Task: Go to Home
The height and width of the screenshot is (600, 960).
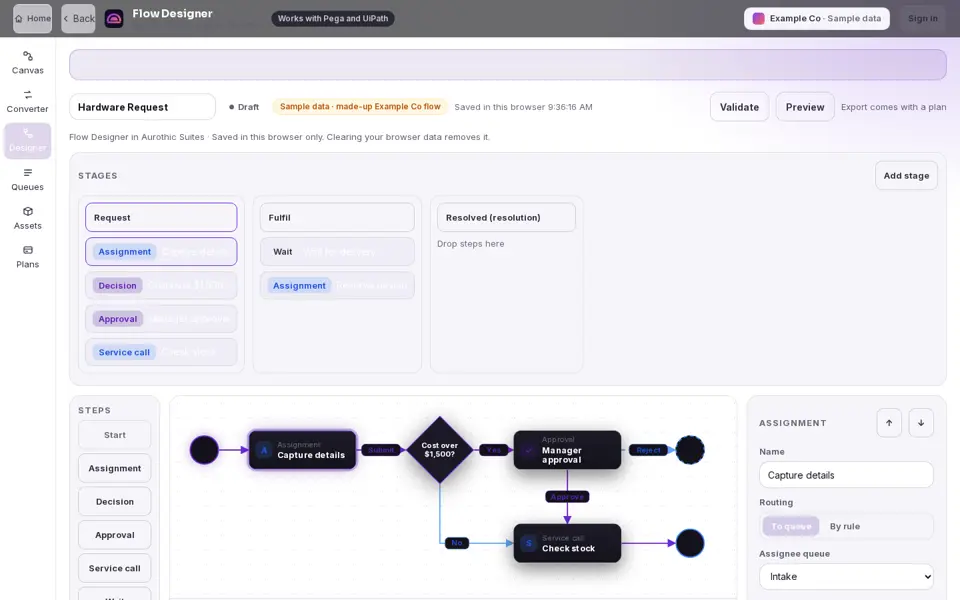Action: tap(32, 18)
